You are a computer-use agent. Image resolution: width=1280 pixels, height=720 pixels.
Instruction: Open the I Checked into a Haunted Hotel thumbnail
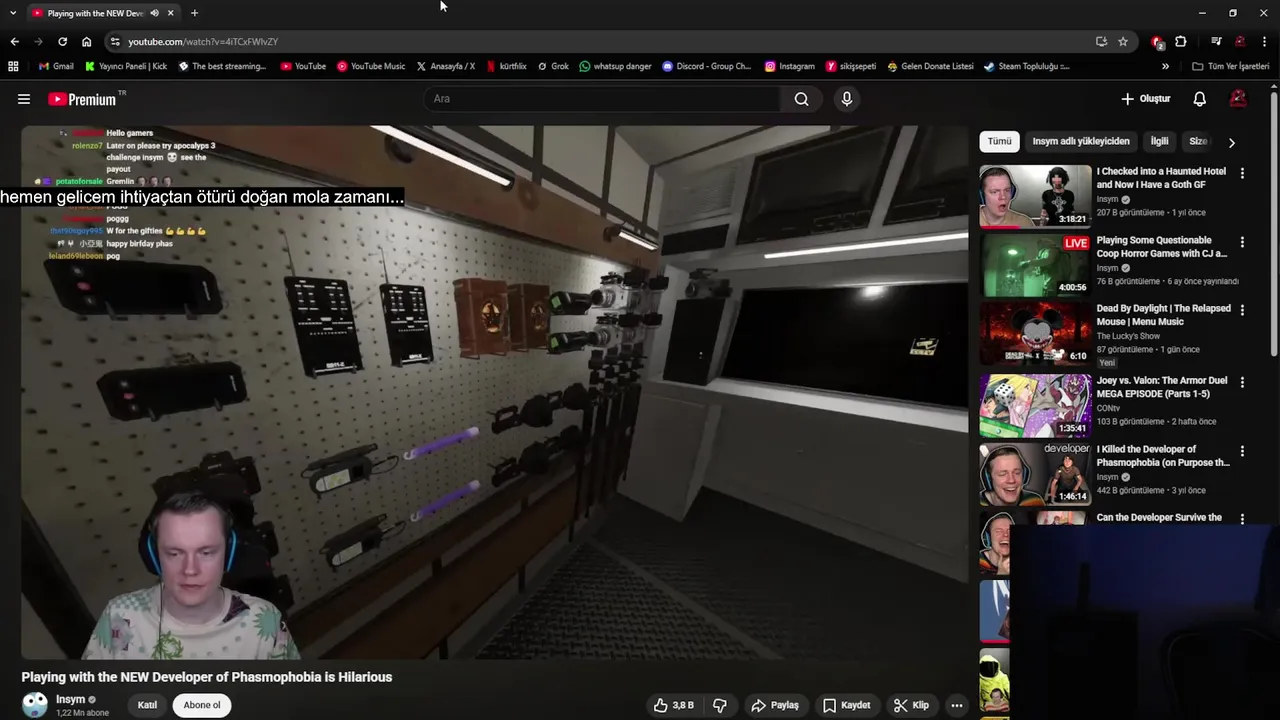pyautogui.click(x=1035, y=196)
